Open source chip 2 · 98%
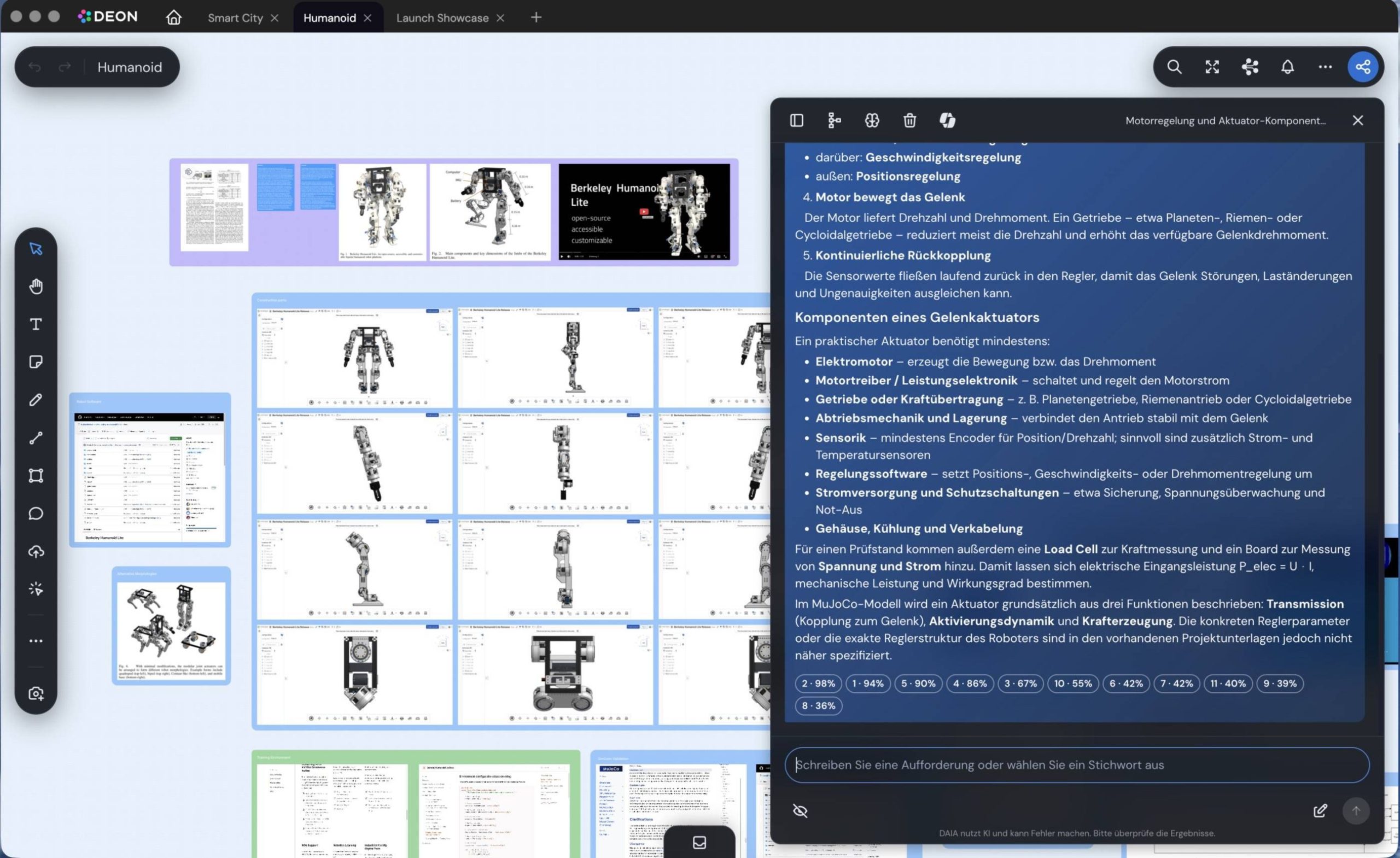This screenshot has width=1400, height=858. pos(818,684)
